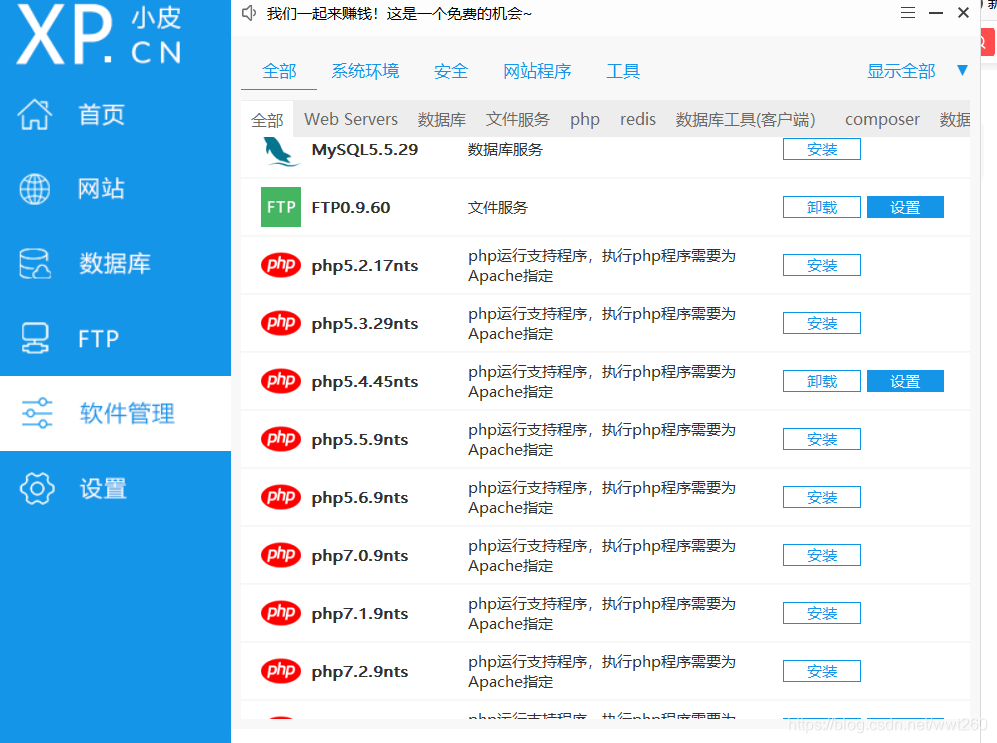Click the 软件管理 sliders icon
Image resolution: width=997 pixels, height=743 pixels.
(x=37, y=413)
